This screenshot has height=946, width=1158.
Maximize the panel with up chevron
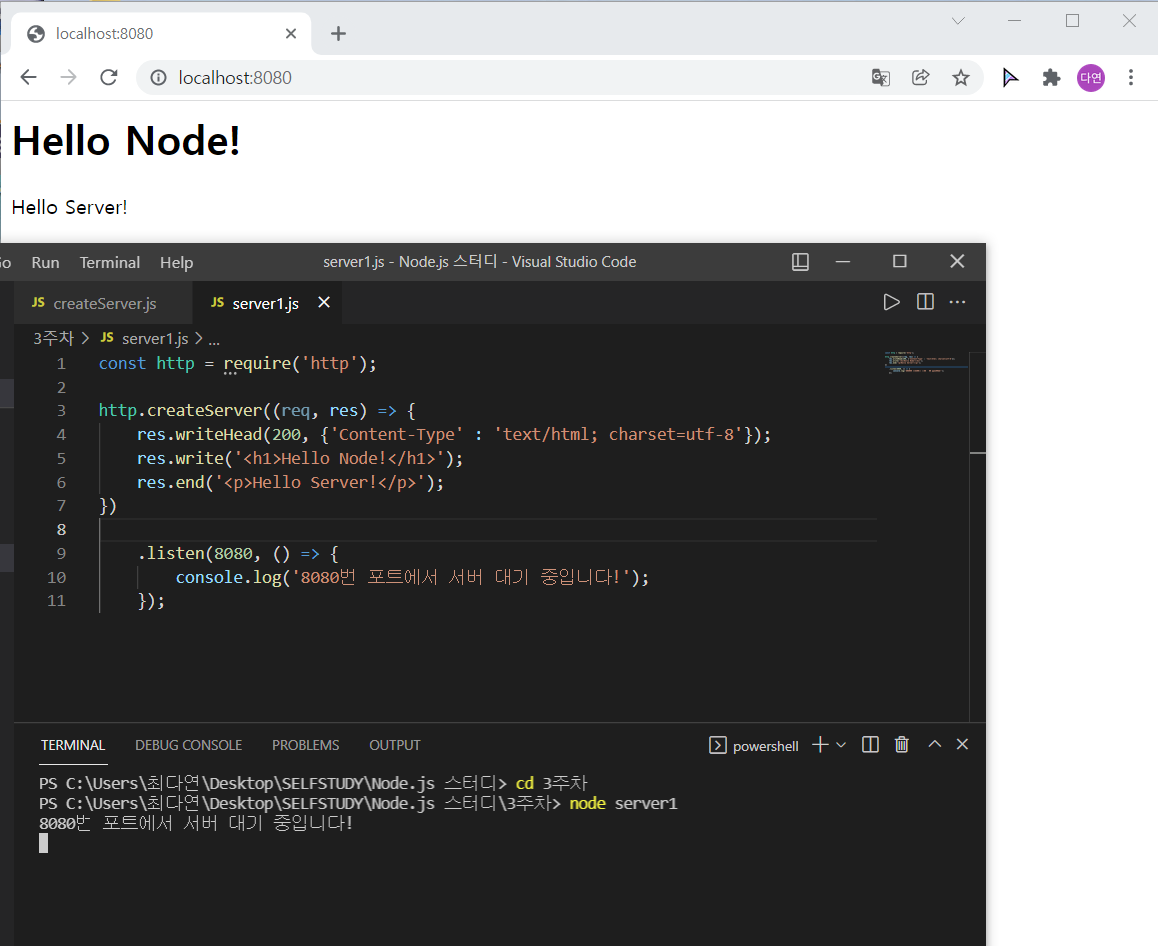[934, 744]
